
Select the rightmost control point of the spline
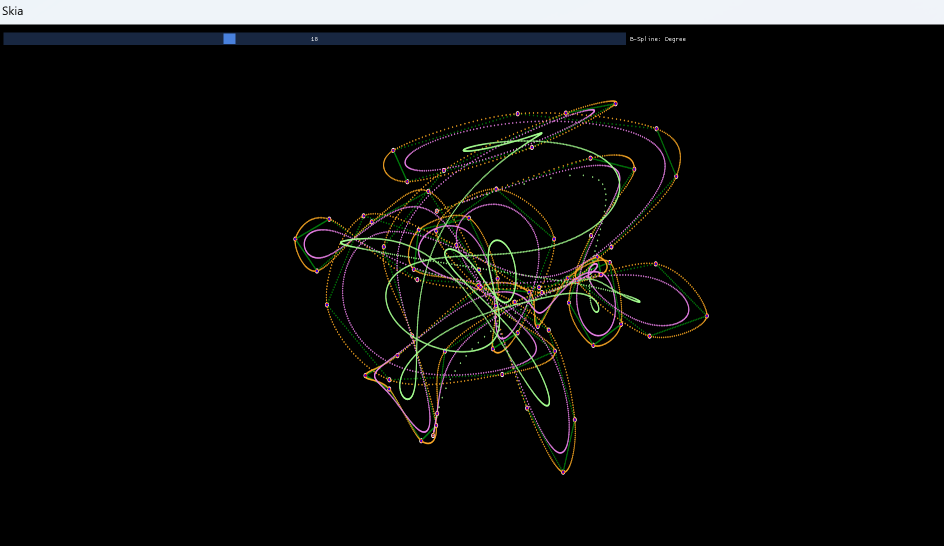(x=707, y=316)
